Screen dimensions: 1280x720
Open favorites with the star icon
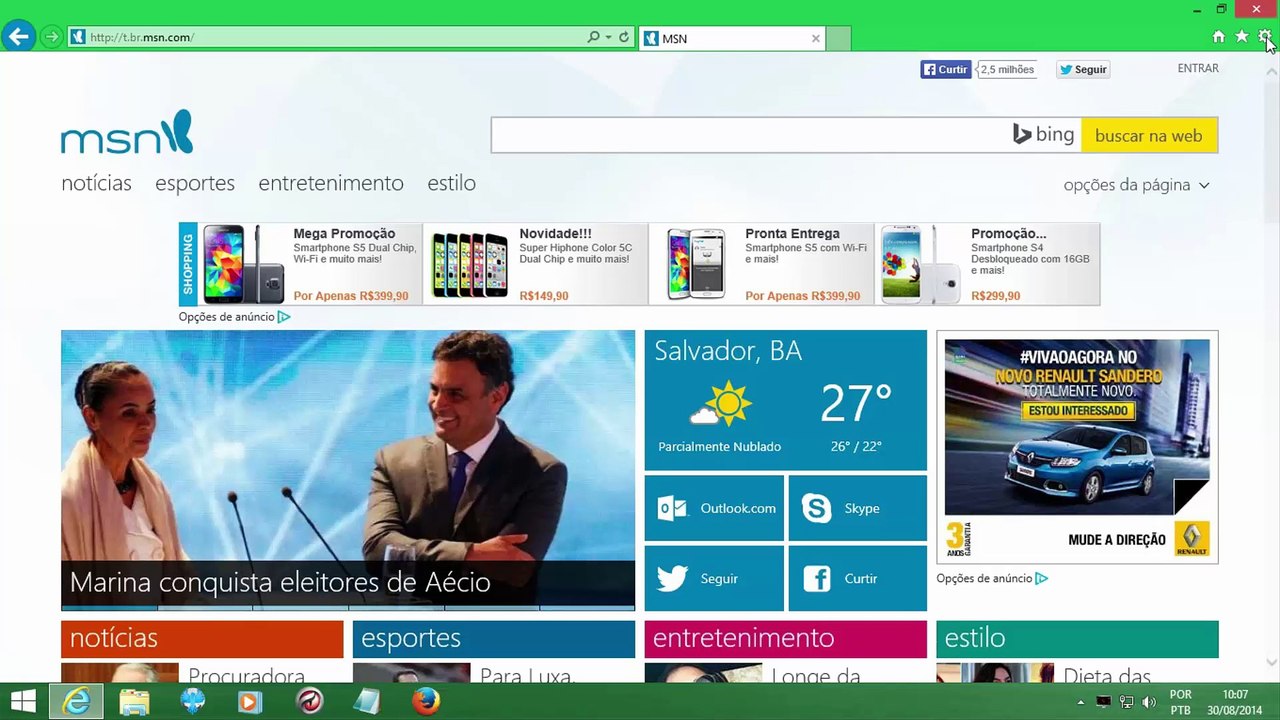(1242, 37)
